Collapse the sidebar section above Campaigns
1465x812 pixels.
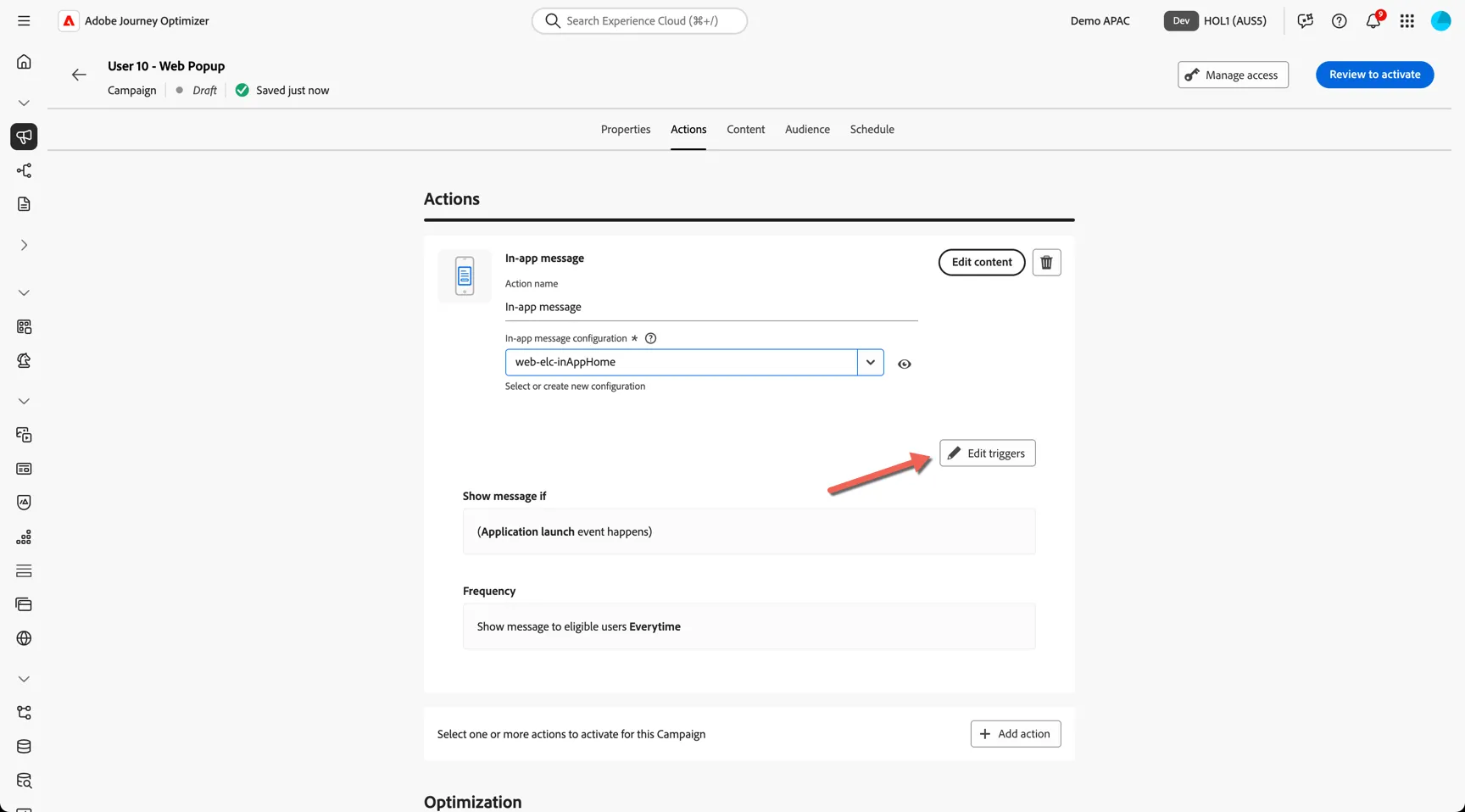tap(24, 103)
